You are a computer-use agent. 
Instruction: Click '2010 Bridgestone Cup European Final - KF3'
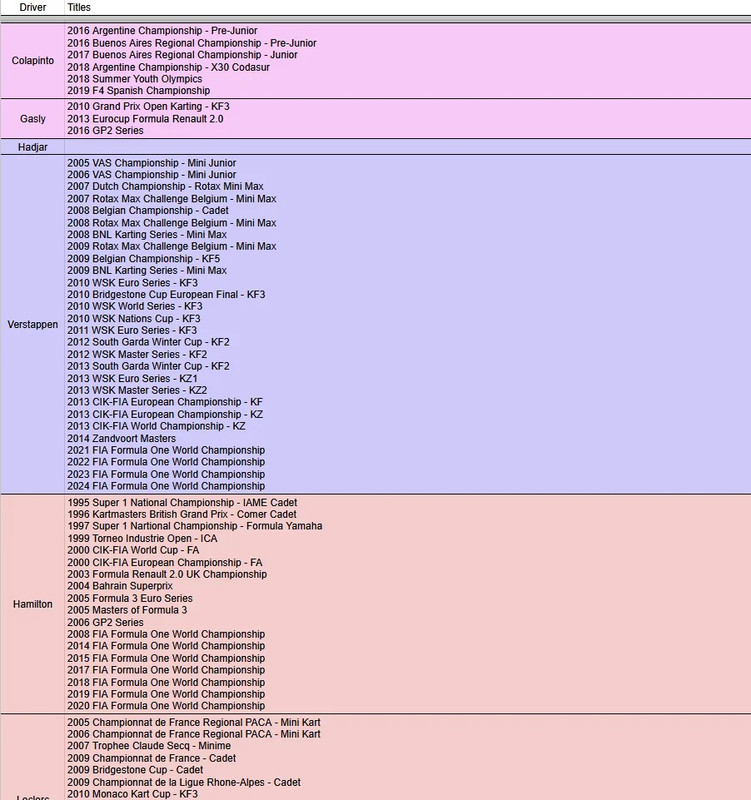point(166,294)
